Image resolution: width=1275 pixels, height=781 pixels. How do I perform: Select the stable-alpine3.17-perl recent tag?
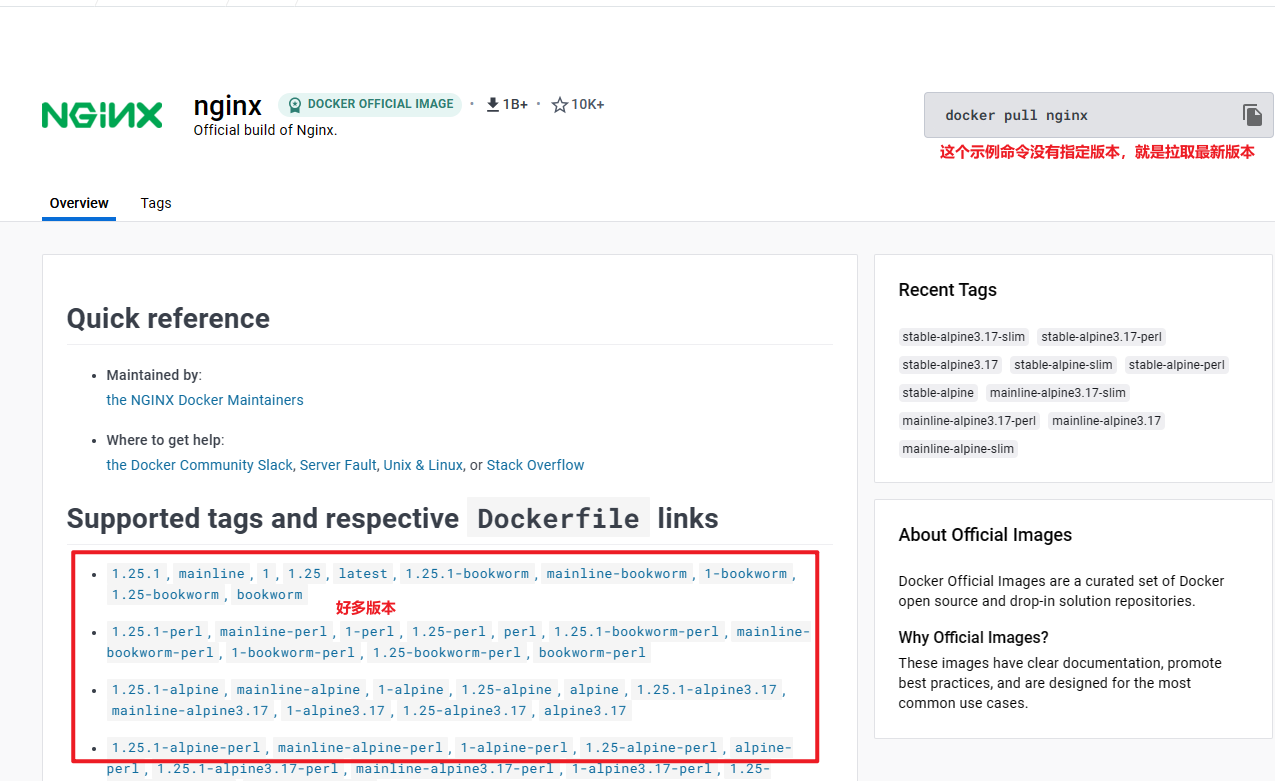[1102, 337]
